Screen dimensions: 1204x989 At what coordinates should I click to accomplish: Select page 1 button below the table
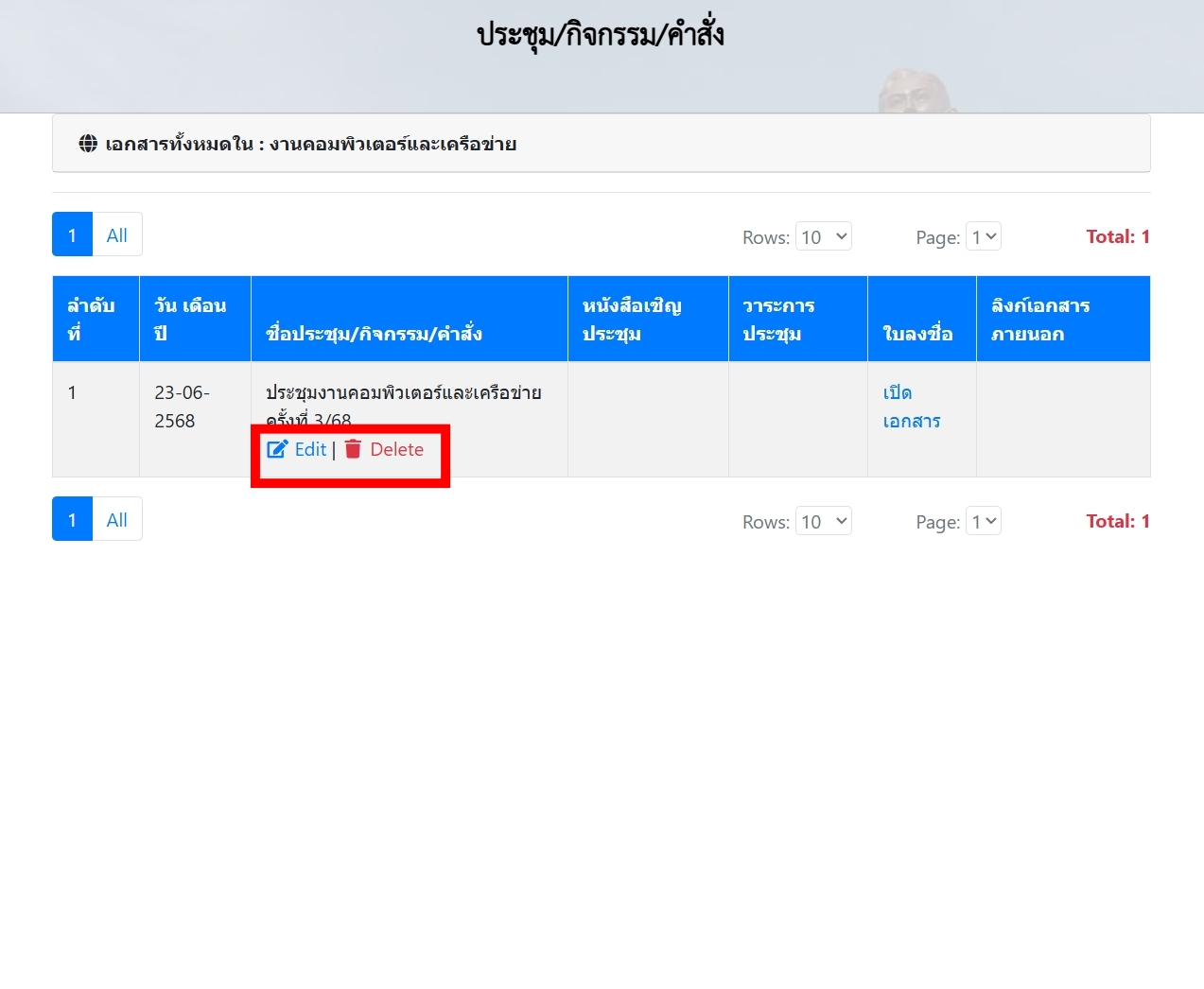coord(72,519)
